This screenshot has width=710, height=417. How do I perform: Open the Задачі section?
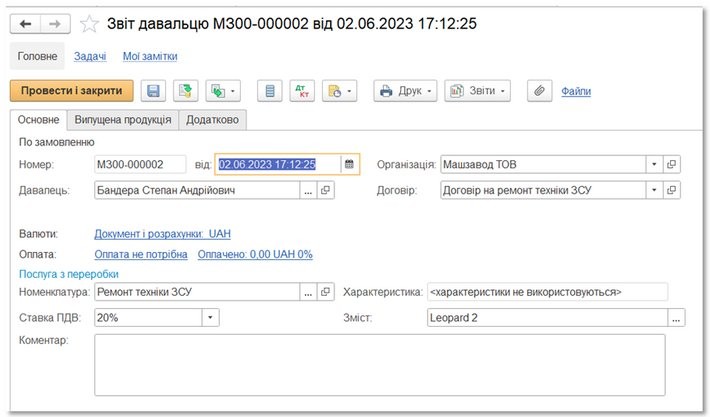pos(90,57)
